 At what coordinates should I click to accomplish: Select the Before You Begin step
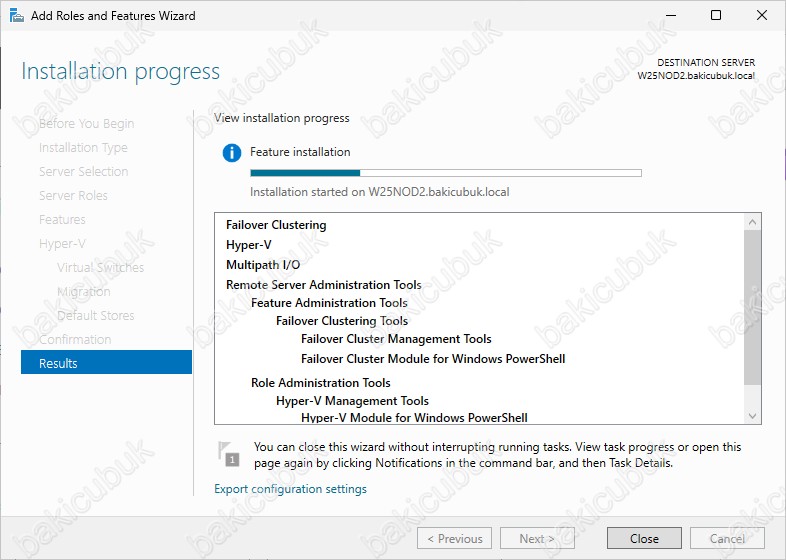click(86, 123)
